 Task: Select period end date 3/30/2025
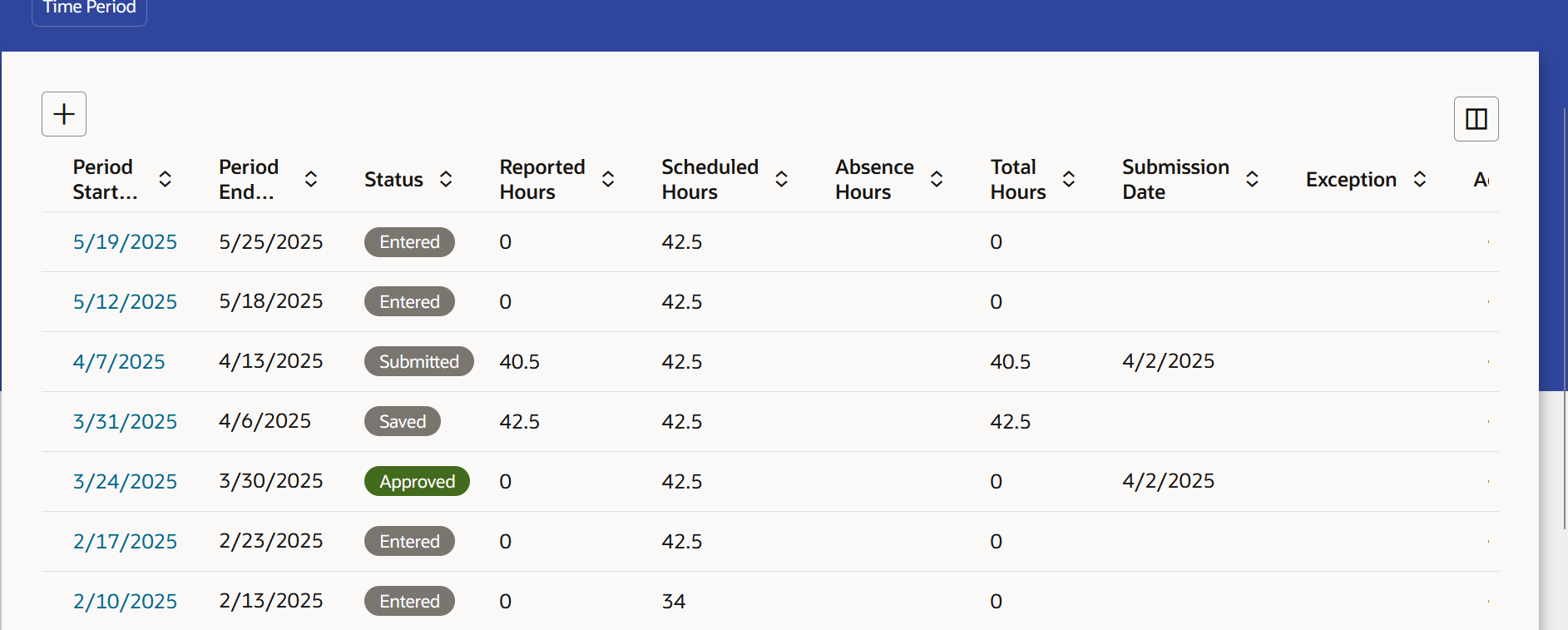(271, 481)
